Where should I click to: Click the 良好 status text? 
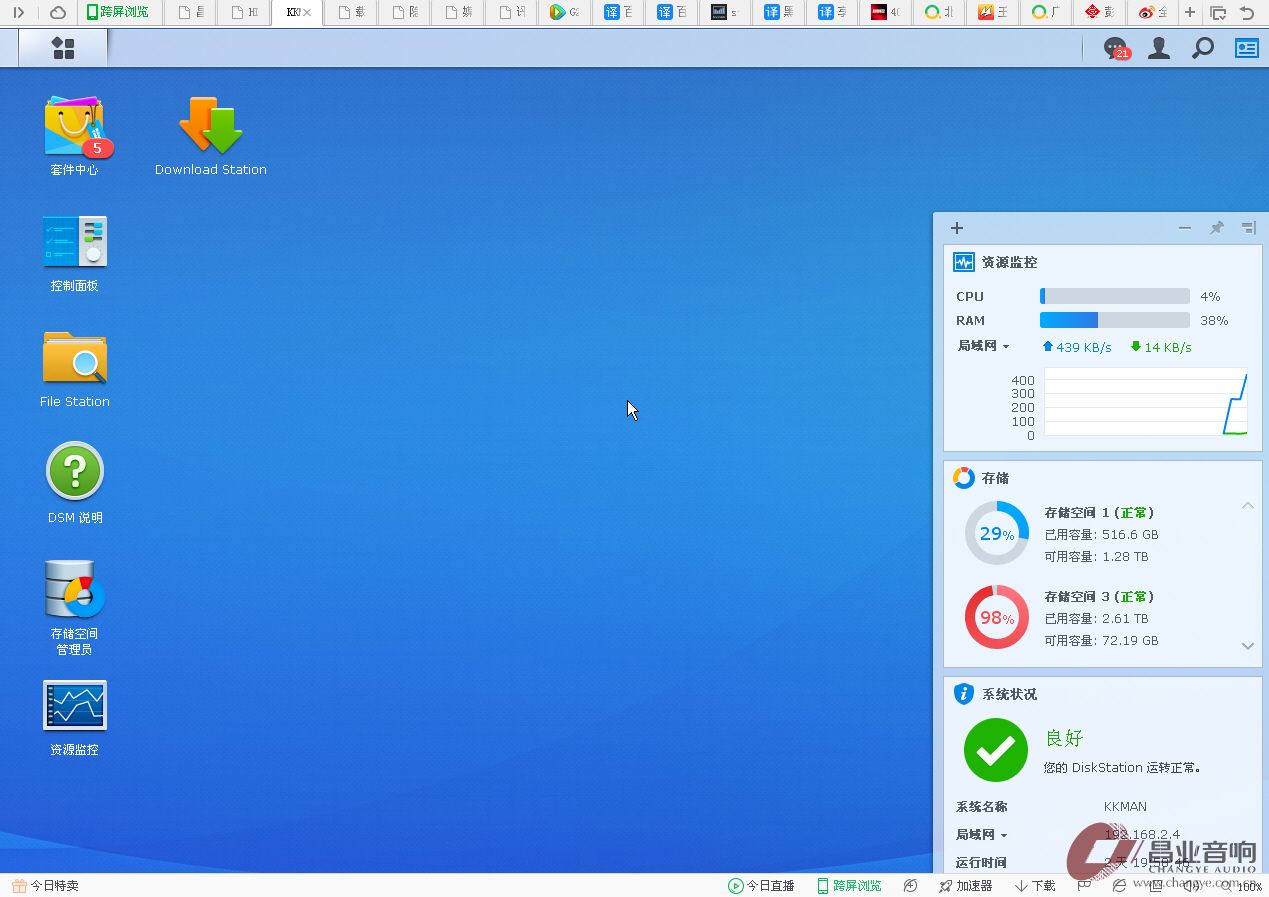tap(1064, 738)
